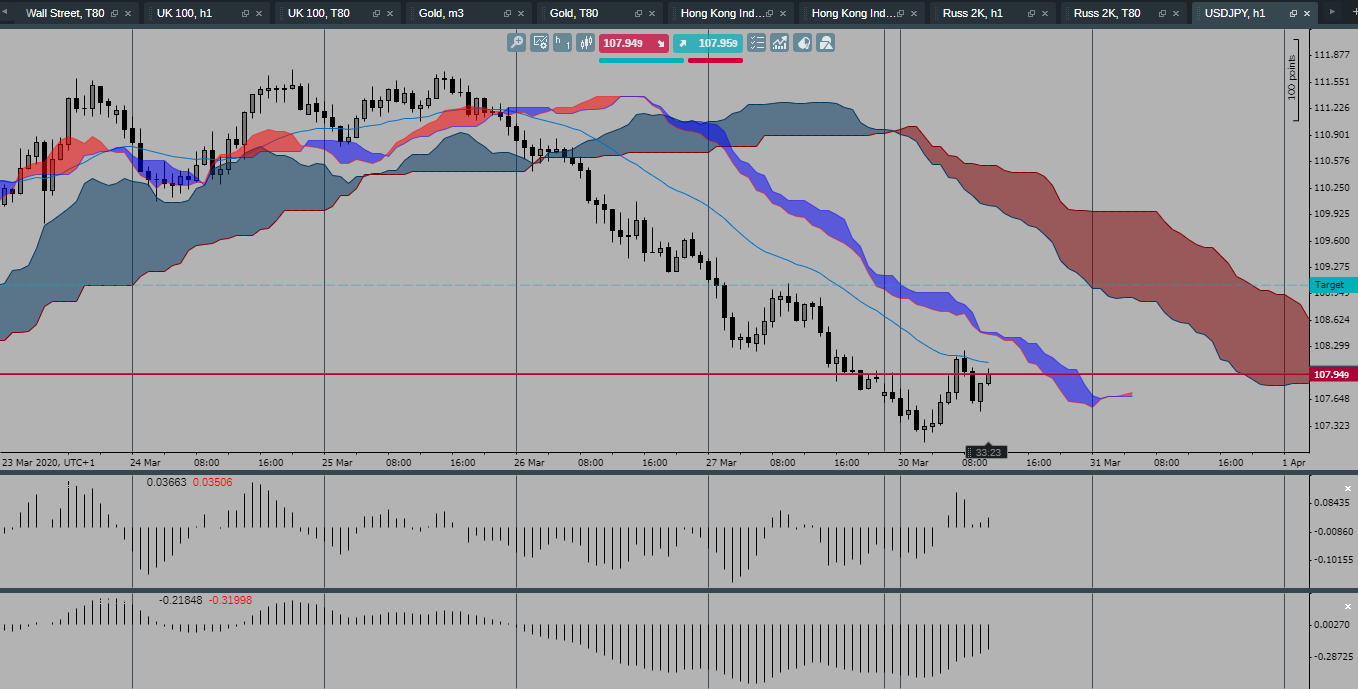Click the red sell button 107.949
This screenshot has width=1358, height=689.
coord(634,43)
